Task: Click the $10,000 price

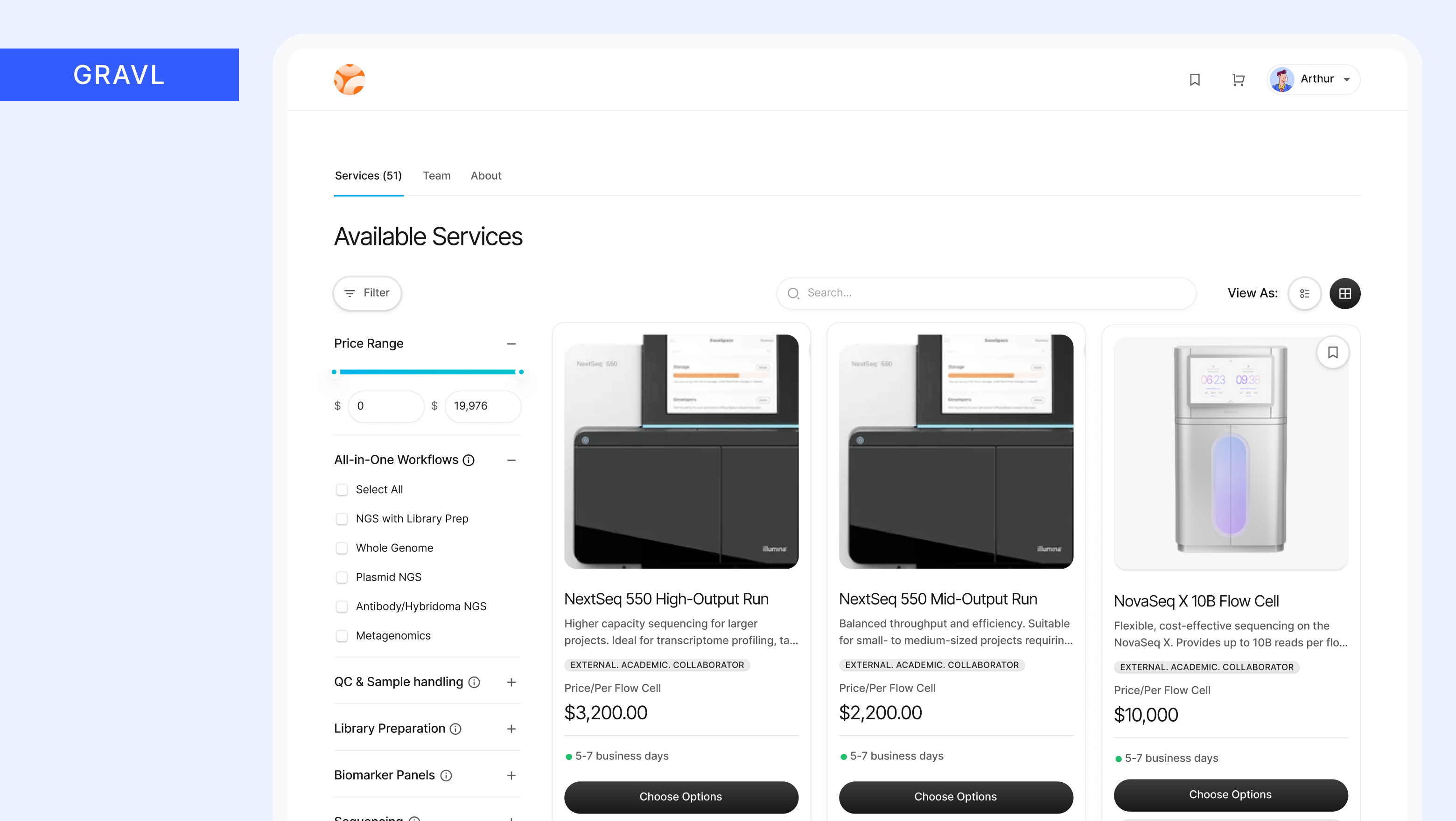Action: 1146,715
